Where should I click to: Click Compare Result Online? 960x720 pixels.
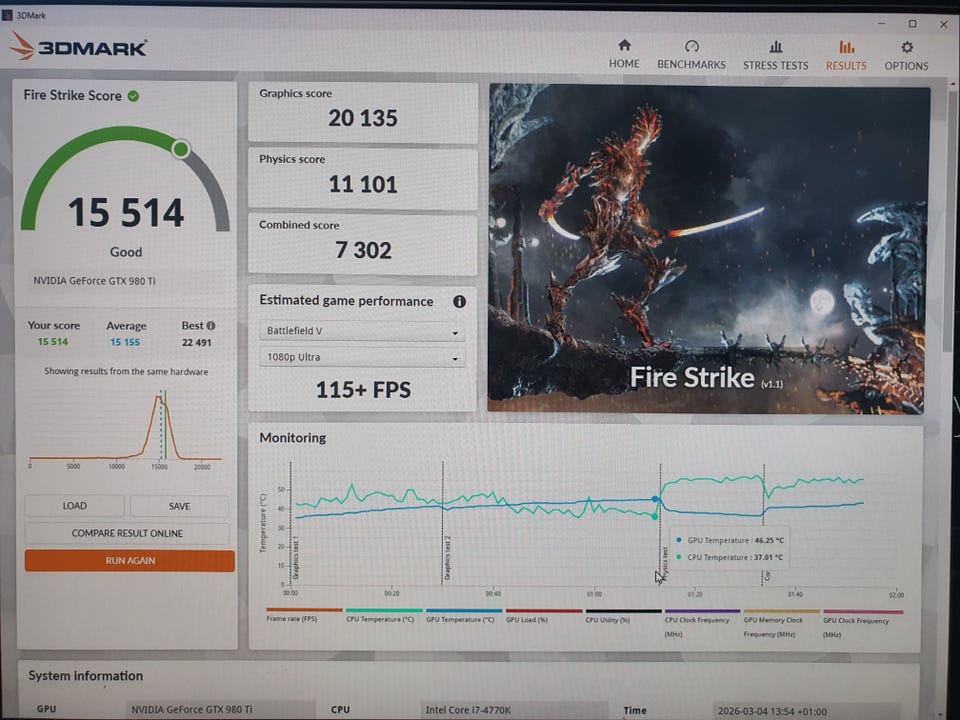pyautogui.click(x=127, y=533)
